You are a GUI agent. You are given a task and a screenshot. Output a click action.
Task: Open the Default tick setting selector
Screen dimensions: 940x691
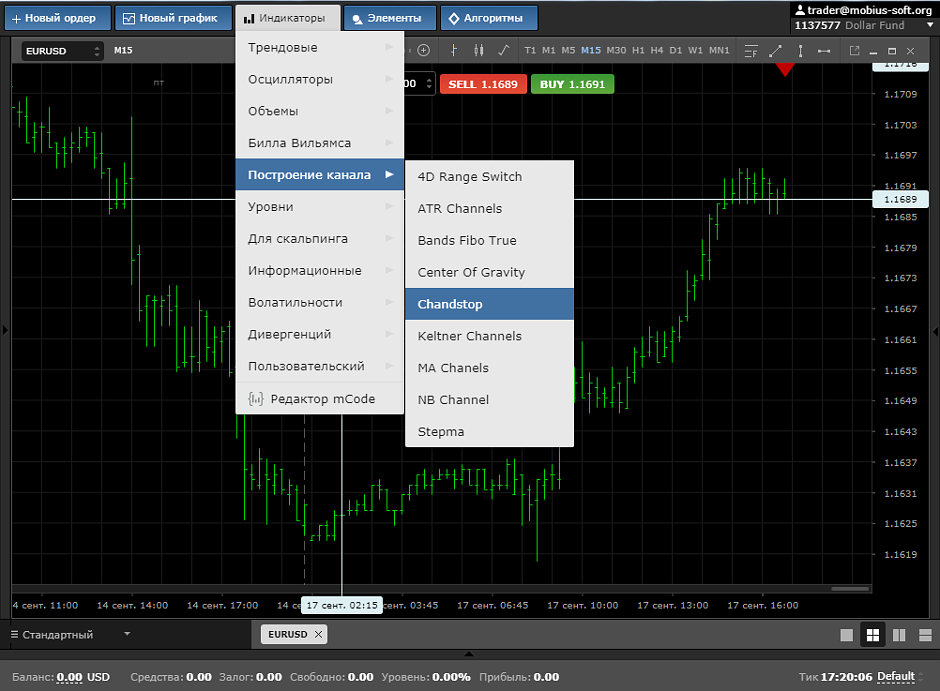[x=900, y=677]
